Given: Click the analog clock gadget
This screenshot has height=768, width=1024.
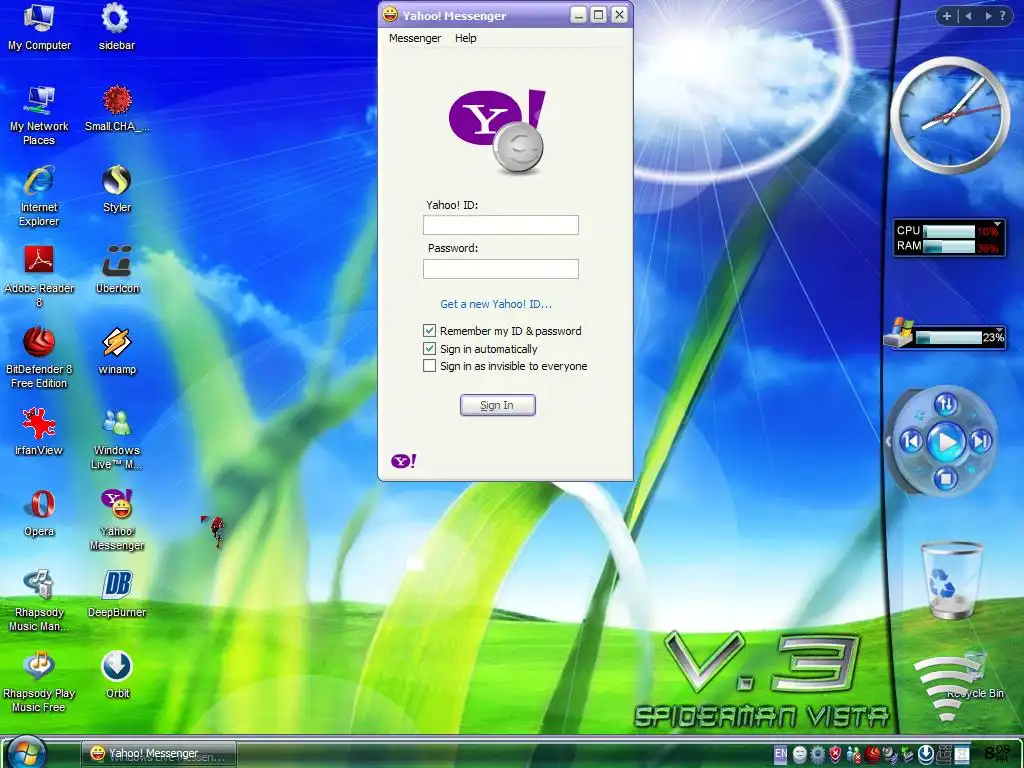Looking at the screenshot, I should (x=950, y=115).
